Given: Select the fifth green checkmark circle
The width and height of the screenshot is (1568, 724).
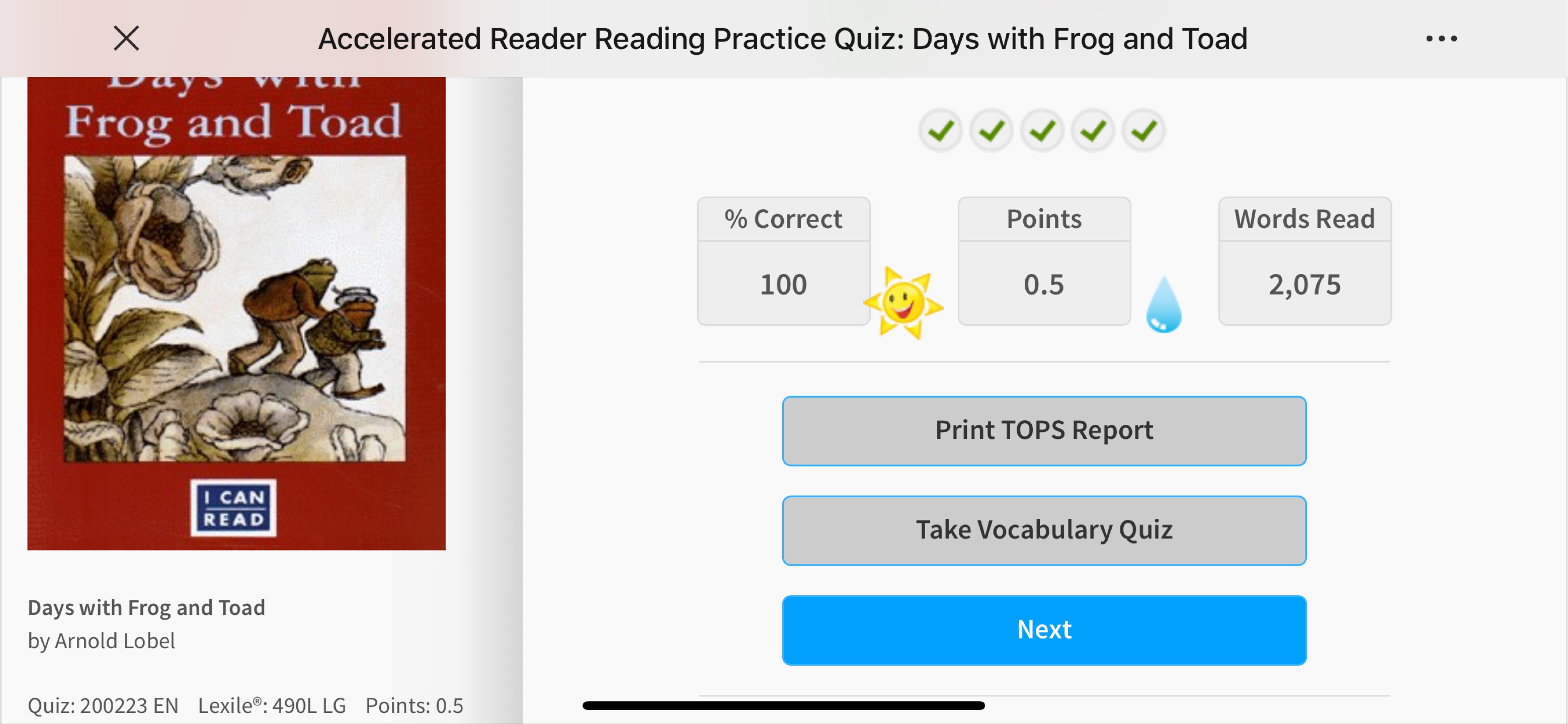Looking at the screenshot, I should pos(1144,130).
